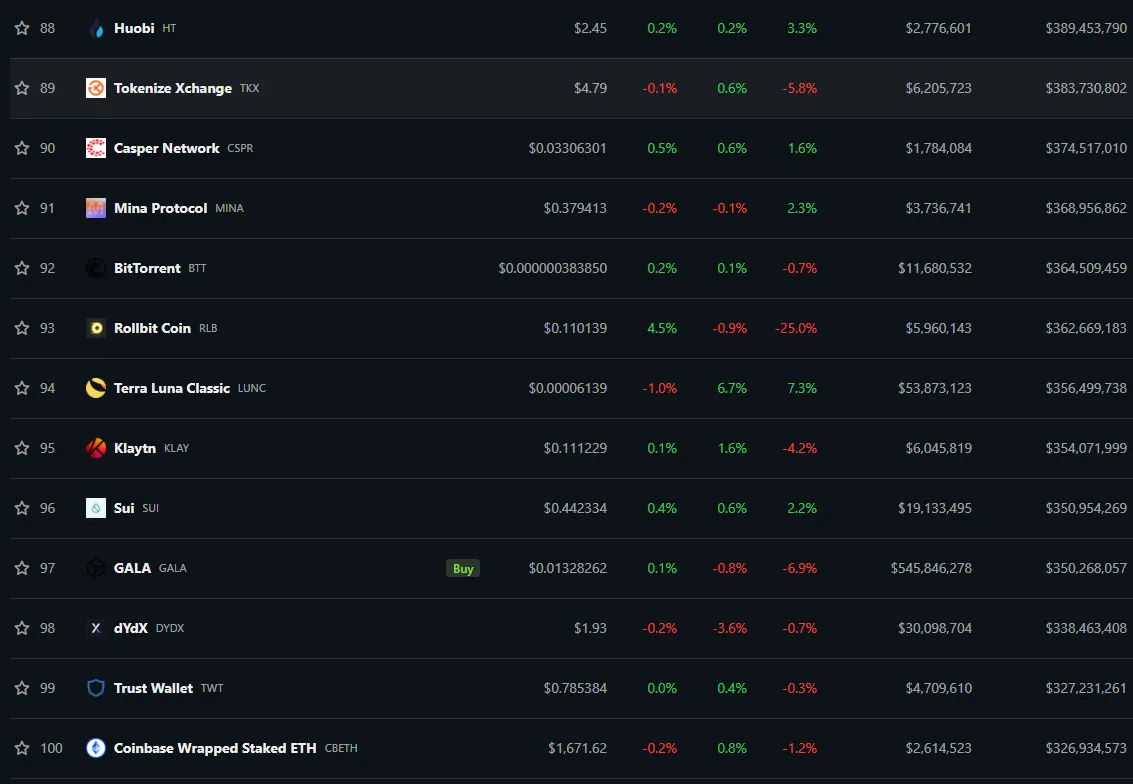Click the Terra Luna Classic logo
The image size is (1133, 784).
pos(96,388)
